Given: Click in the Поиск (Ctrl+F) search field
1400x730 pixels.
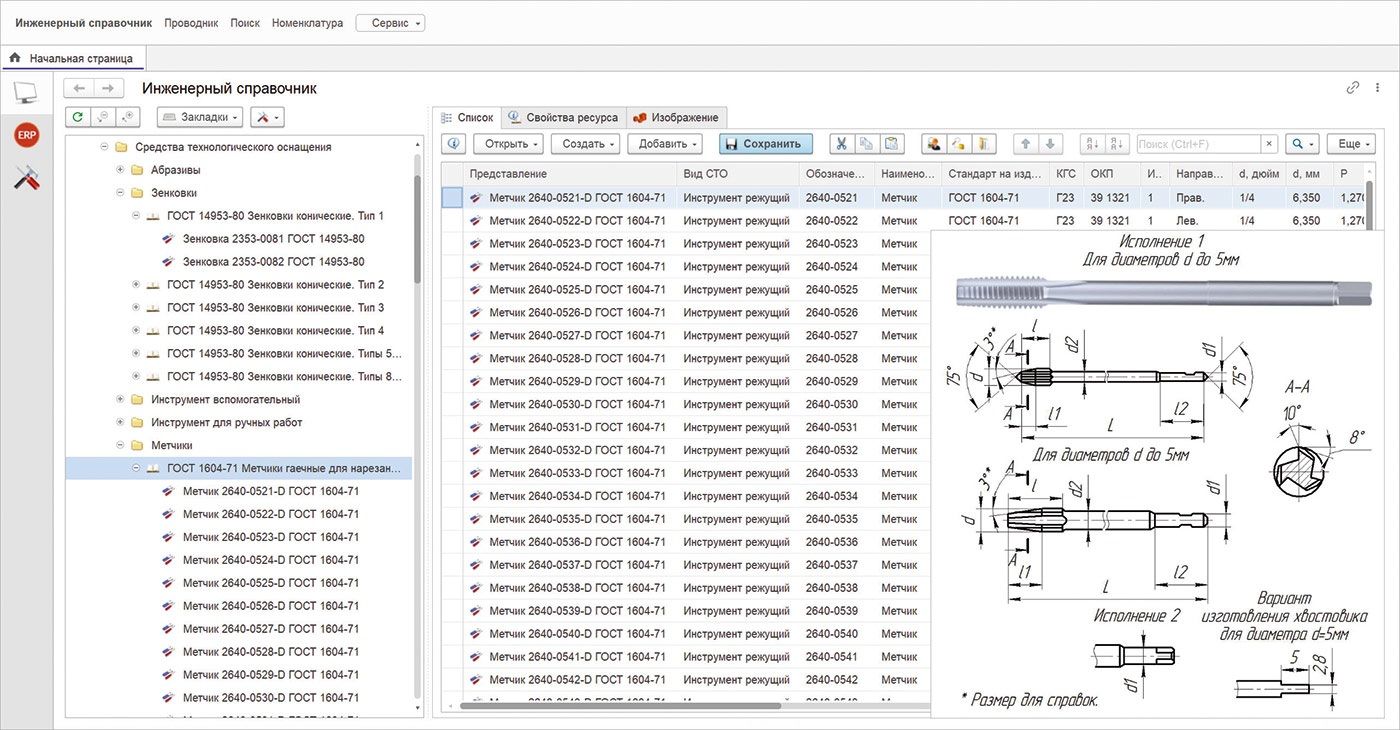Looking at the screenshot, I should [x=1198, y=144].
